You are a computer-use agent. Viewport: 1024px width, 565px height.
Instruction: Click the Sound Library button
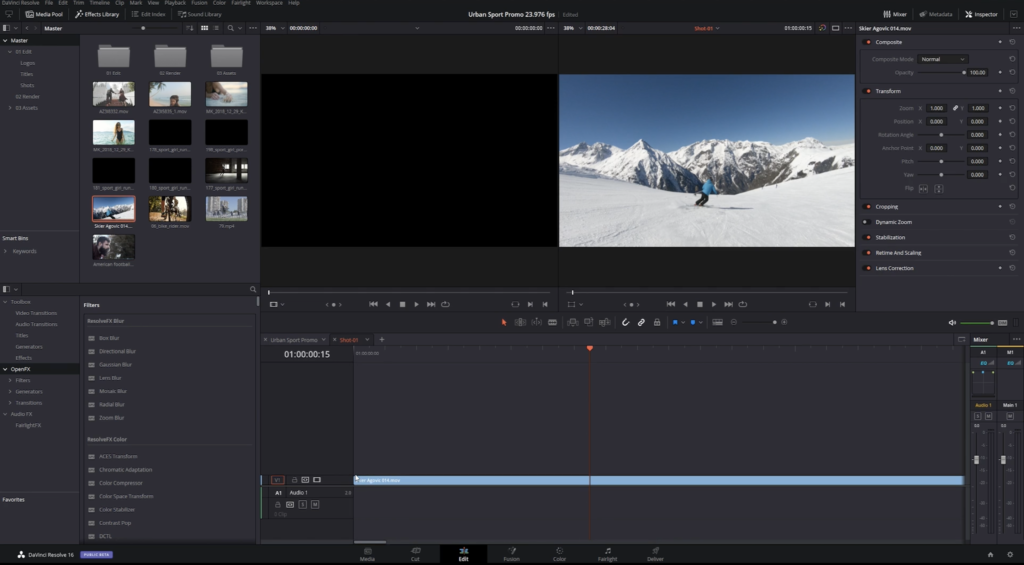coord(199,14)
